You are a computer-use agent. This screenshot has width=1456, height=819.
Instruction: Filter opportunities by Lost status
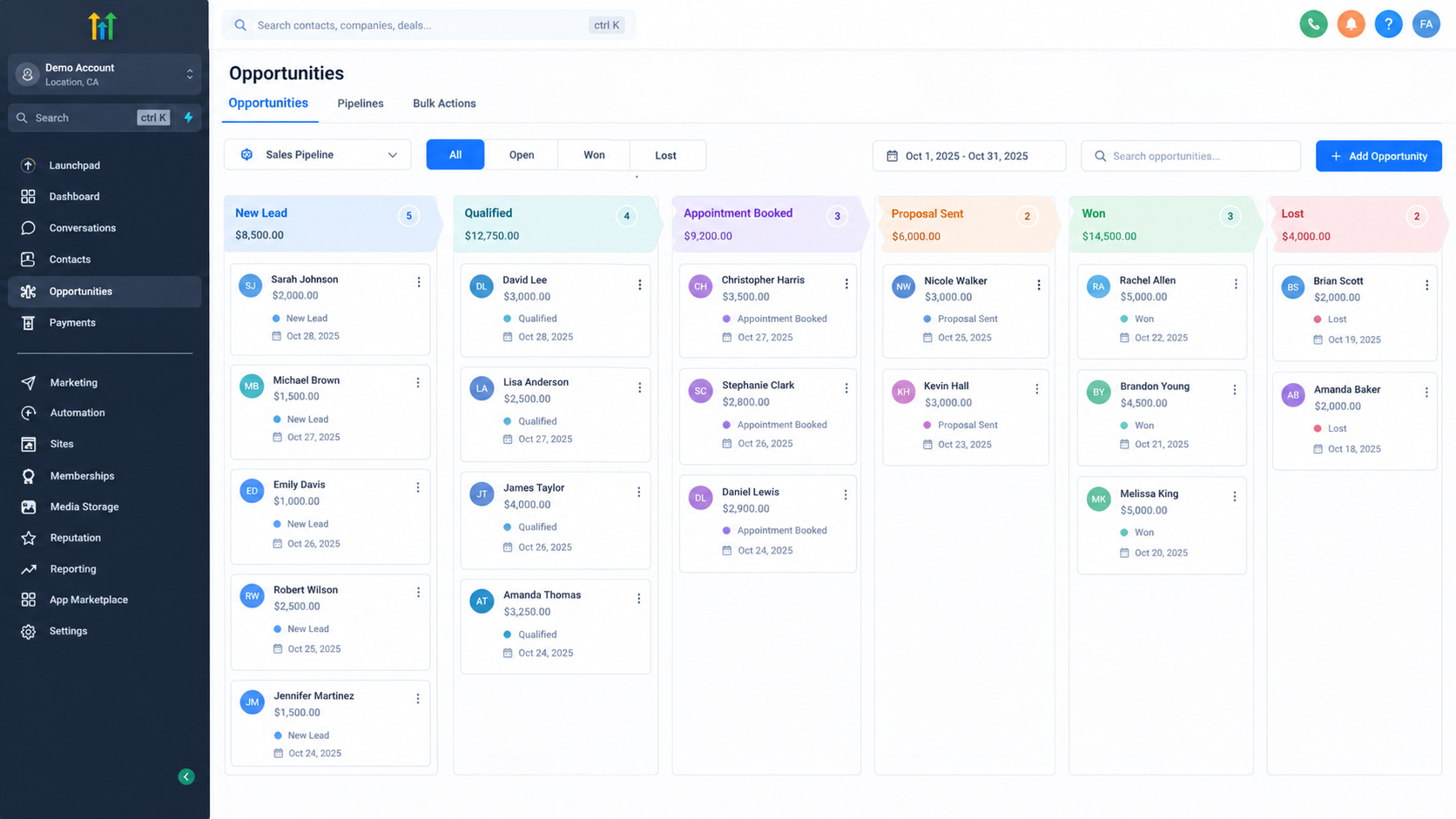pos(666,155)
